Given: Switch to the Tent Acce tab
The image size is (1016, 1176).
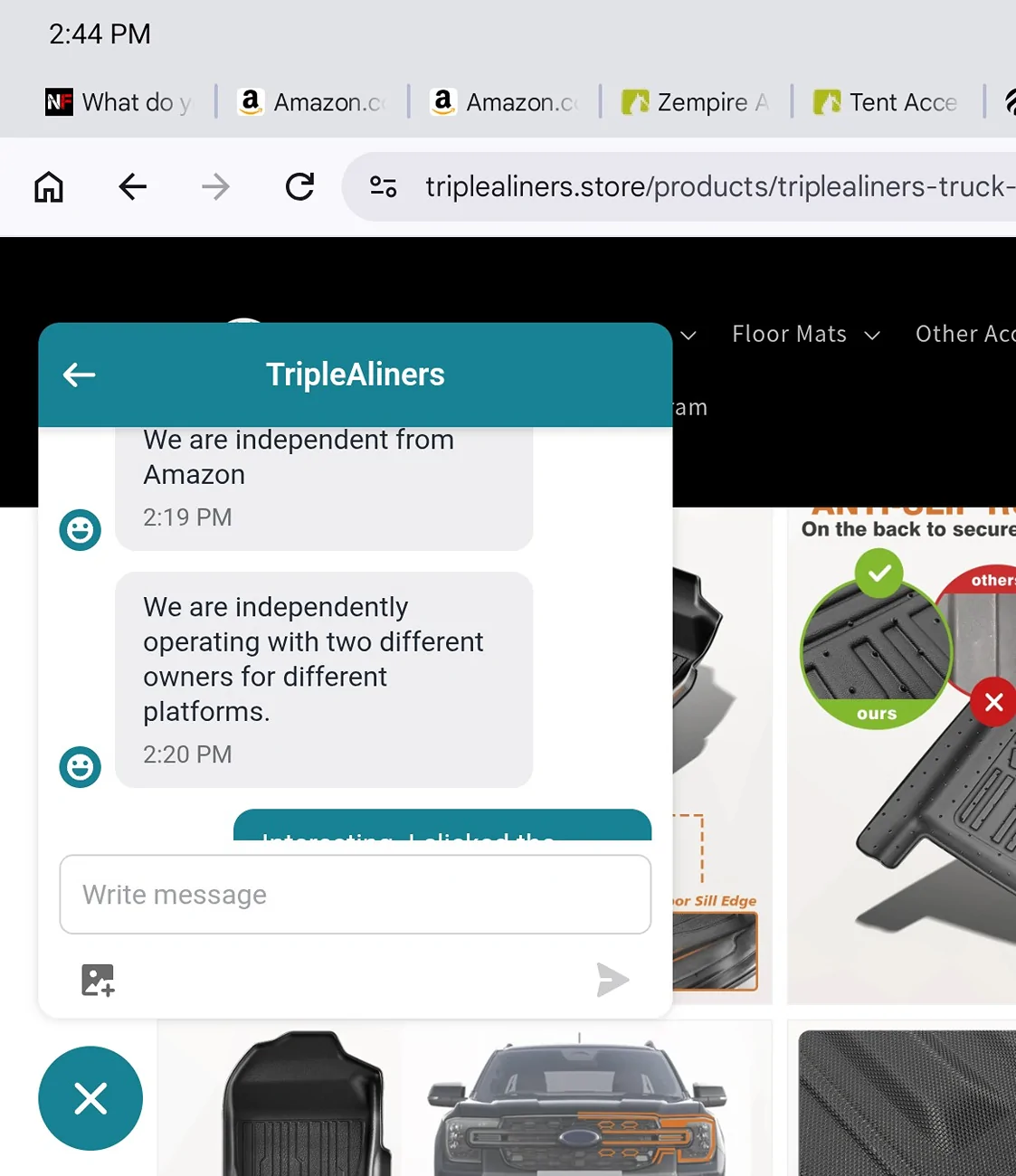Looking at the screenshot, I should tap(887, 102).
